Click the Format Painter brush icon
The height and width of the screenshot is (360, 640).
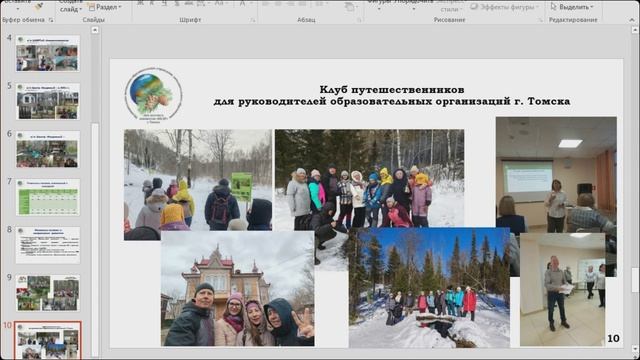click(39, 6)
